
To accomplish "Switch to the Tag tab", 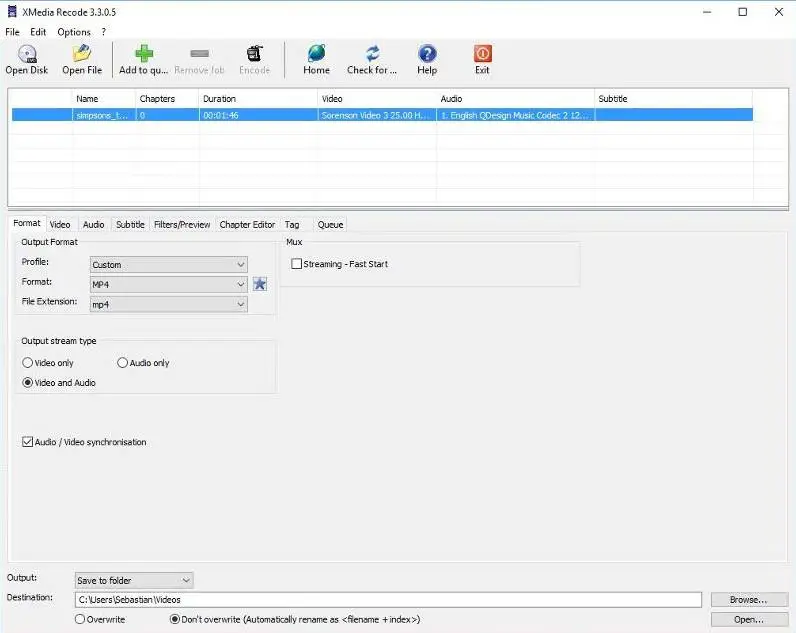I will [x=292, y=224].
